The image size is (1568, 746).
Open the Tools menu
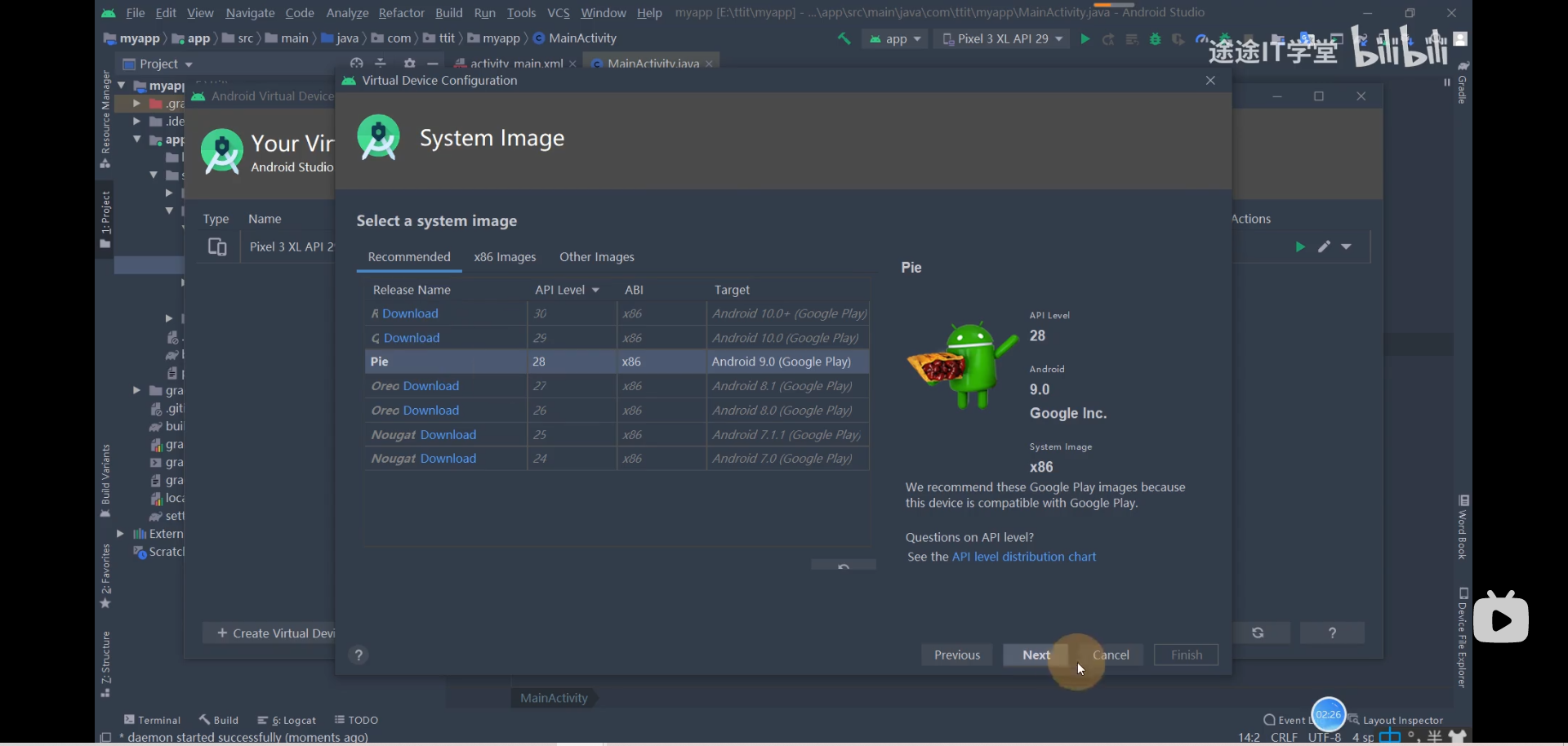521,13
